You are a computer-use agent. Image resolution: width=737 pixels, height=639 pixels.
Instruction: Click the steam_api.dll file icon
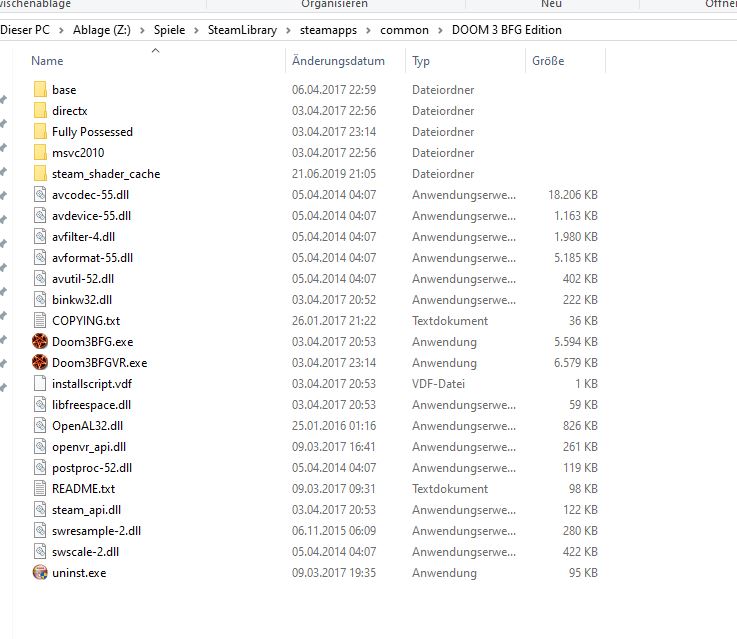40,509
